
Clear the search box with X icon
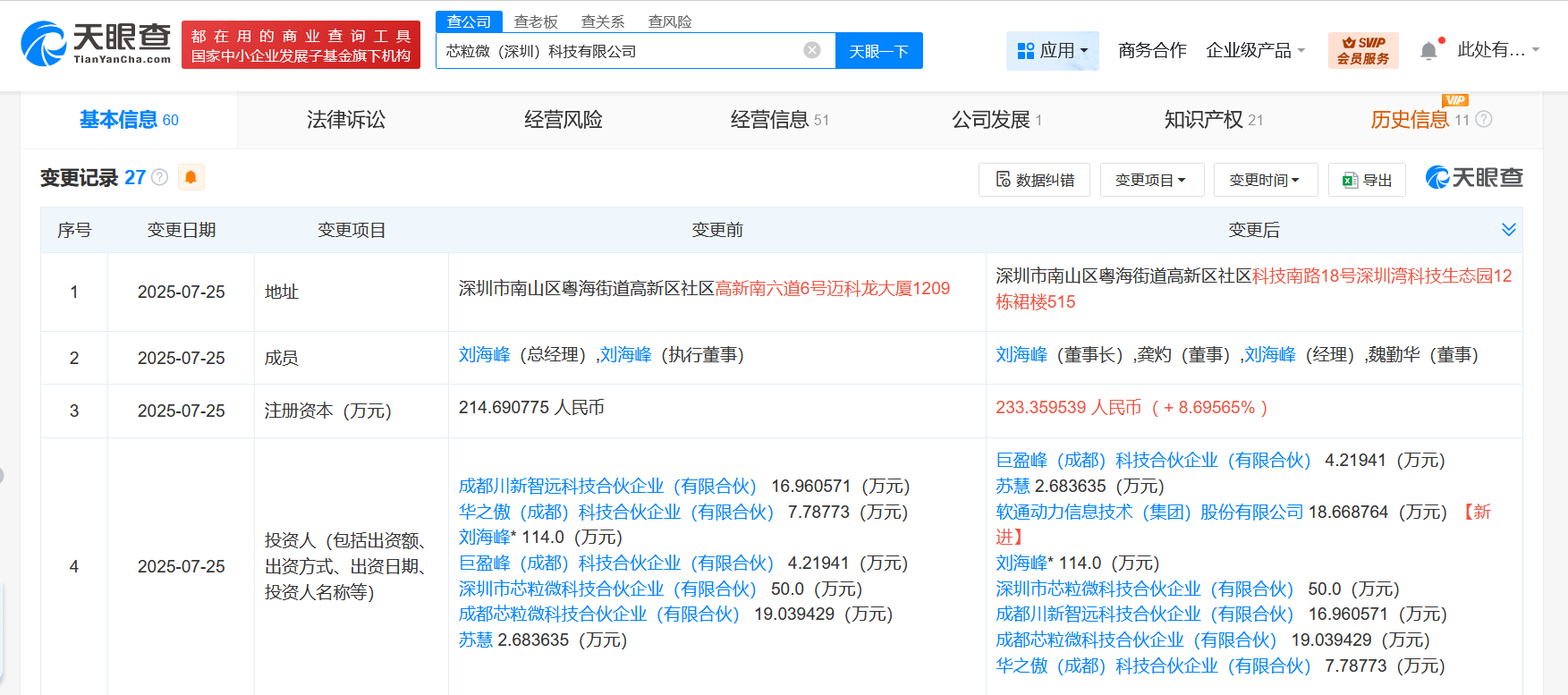pyautogui.click(x=811, y=50)
